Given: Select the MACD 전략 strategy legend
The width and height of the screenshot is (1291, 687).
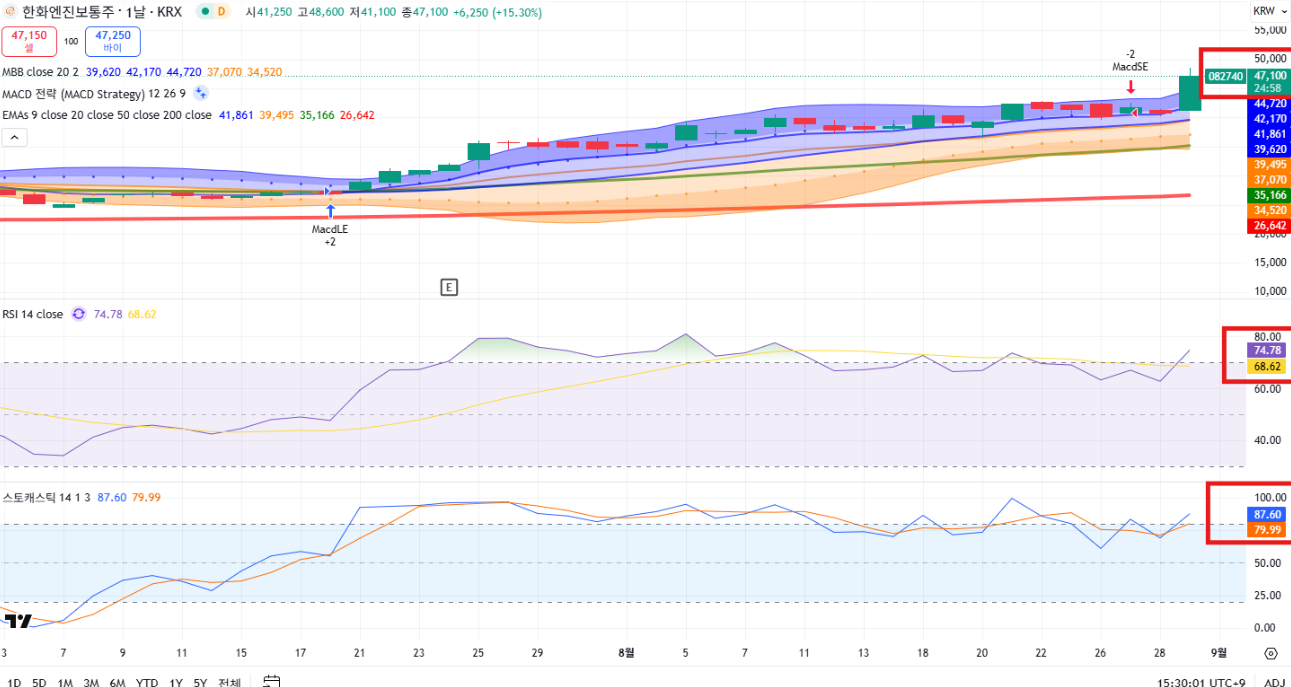Looking at the screenshot, I should click(x=94, y=93).
